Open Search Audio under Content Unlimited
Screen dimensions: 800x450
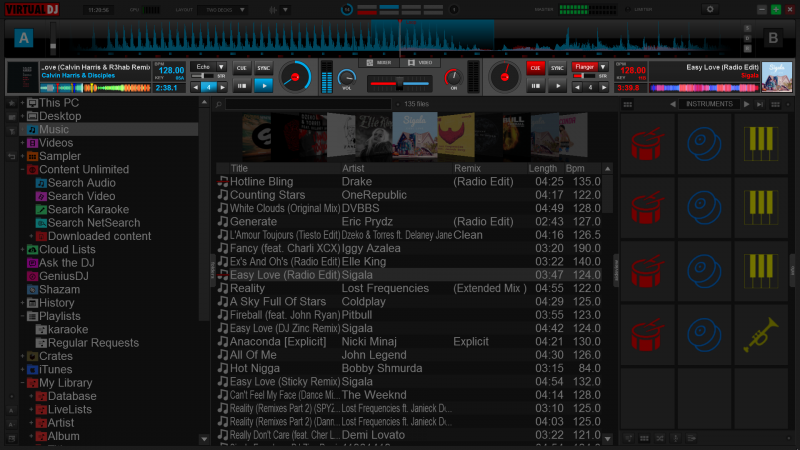(x=82, y=183)
